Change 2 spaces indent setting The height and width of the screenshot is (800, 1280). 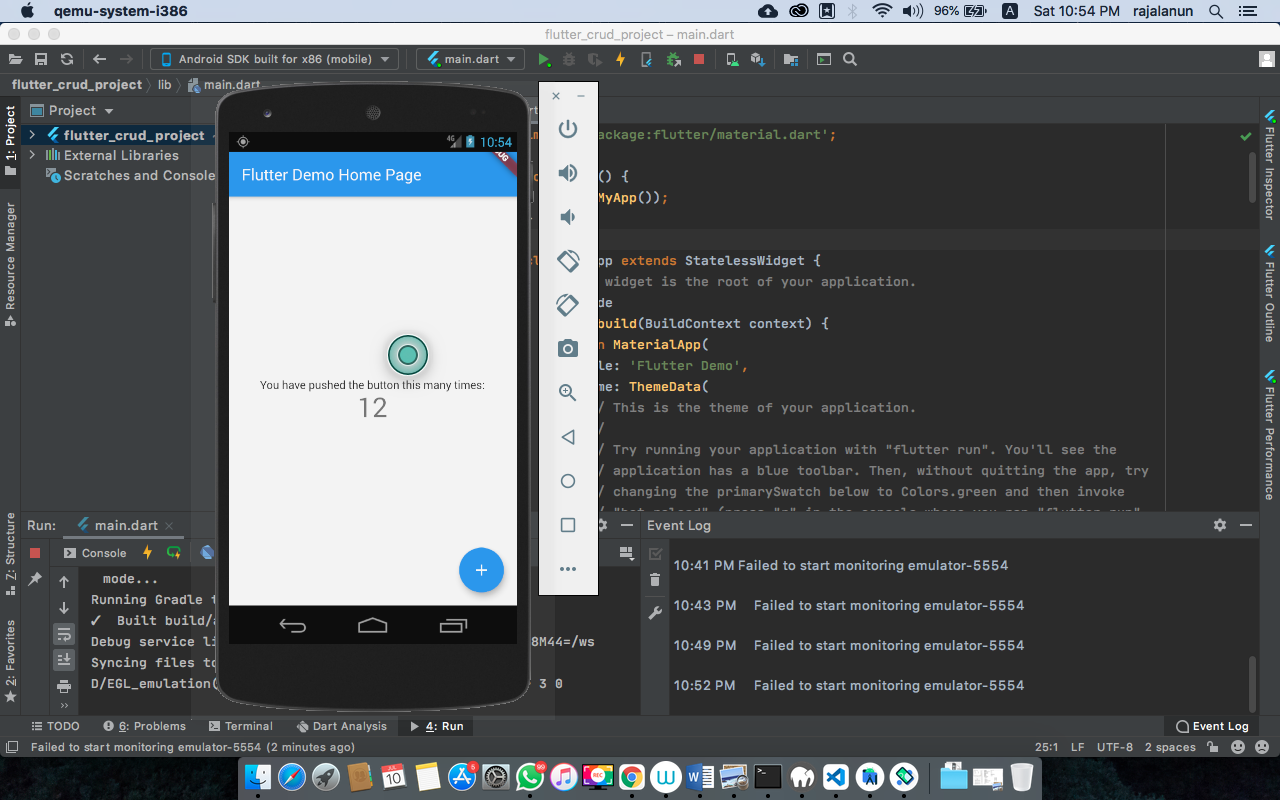pyautogui.click(x=1170, y=747)
